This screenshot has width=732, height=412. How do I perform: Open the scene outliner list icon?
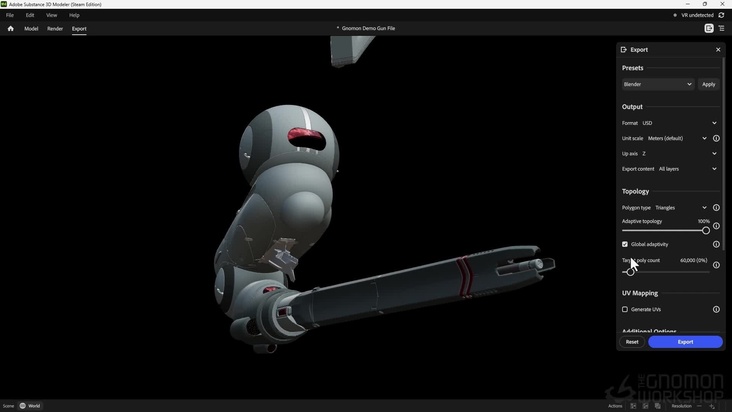point(721,28)
